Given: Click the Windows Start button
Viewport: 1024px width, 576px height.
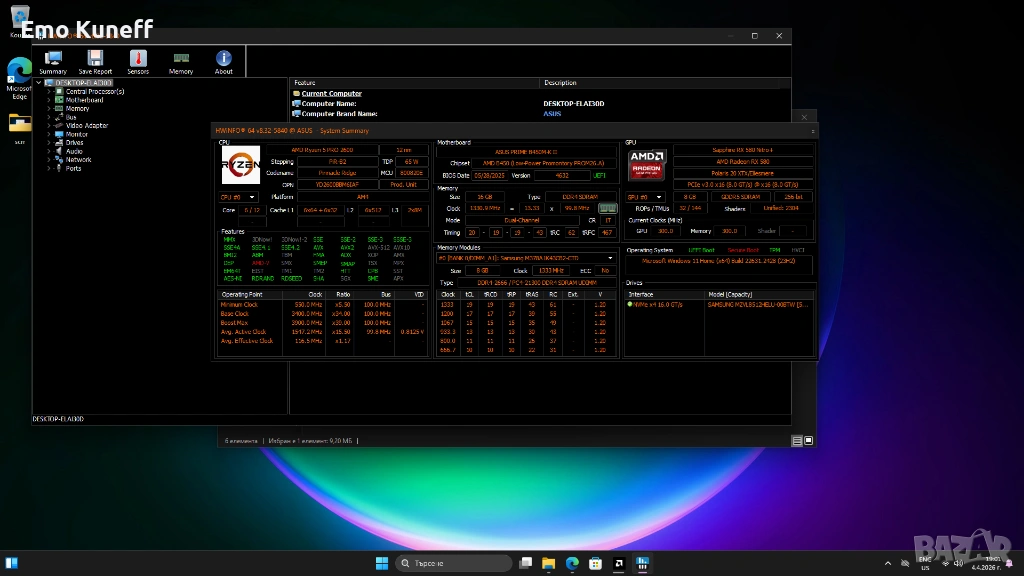Looking at the screenshot, I should pos(381,563).
